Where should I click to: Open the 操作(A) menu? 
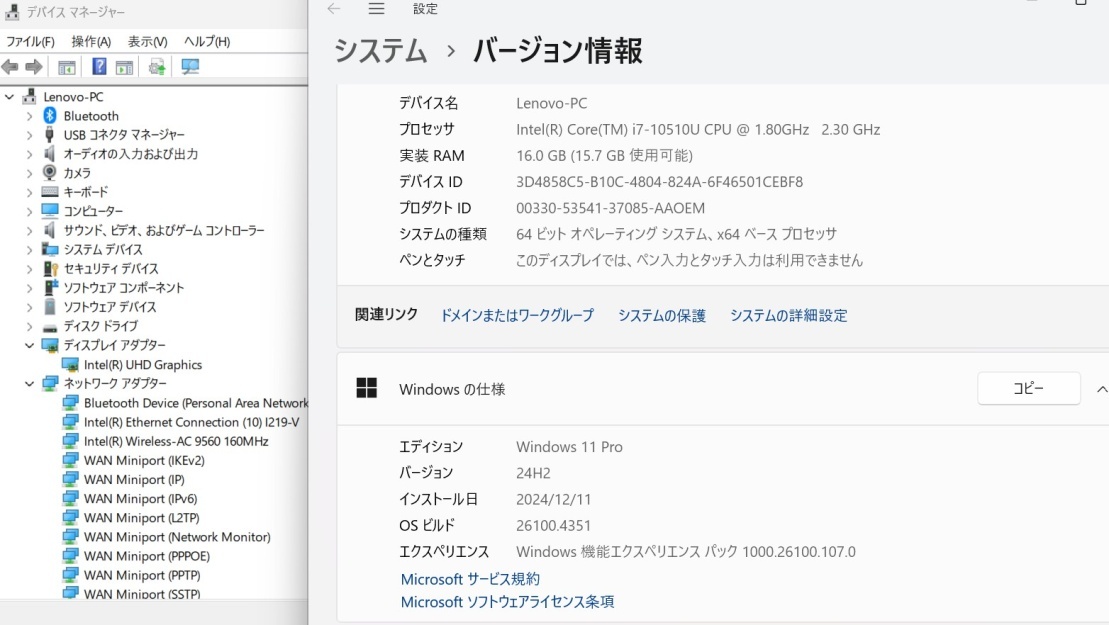click(91, 42)
